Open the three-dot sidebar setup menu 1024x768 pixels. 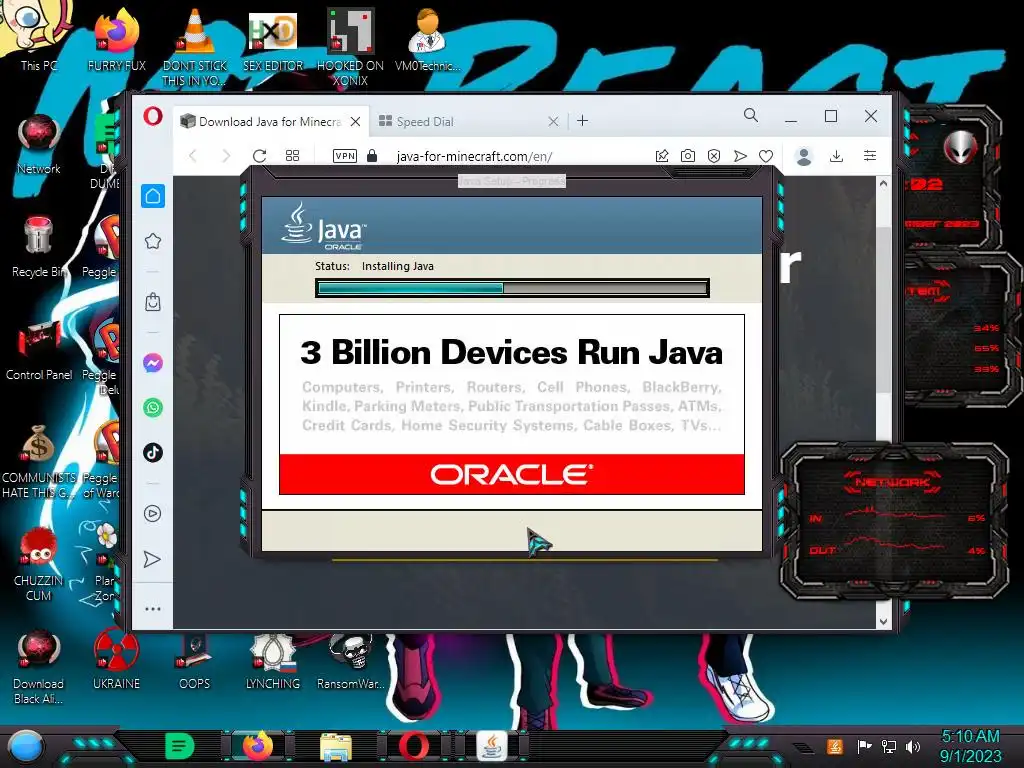(153, 609)
